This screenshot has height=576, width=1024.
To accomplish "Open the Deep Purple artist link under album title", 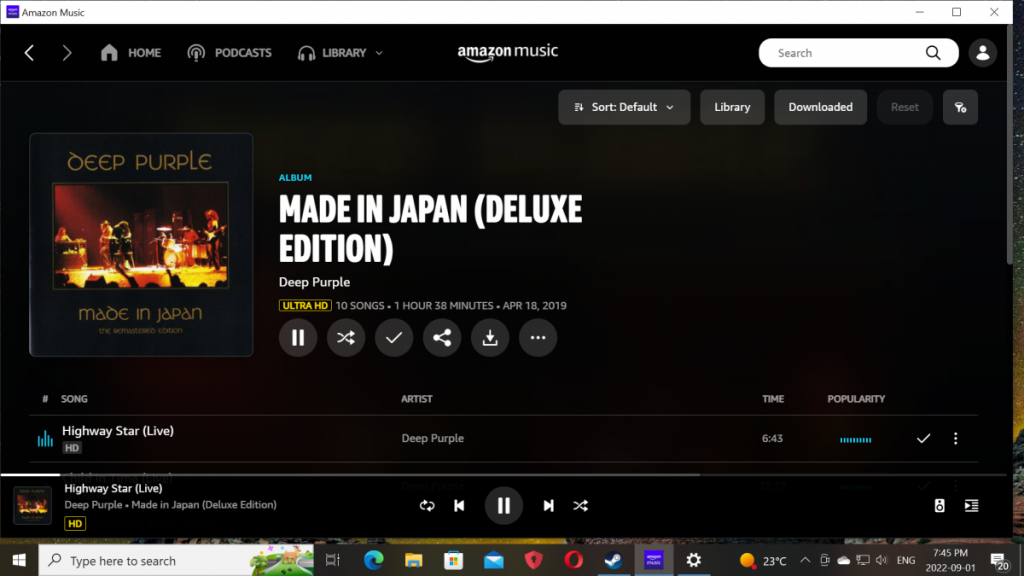I will pyautogui.click(x=314, y=282).
